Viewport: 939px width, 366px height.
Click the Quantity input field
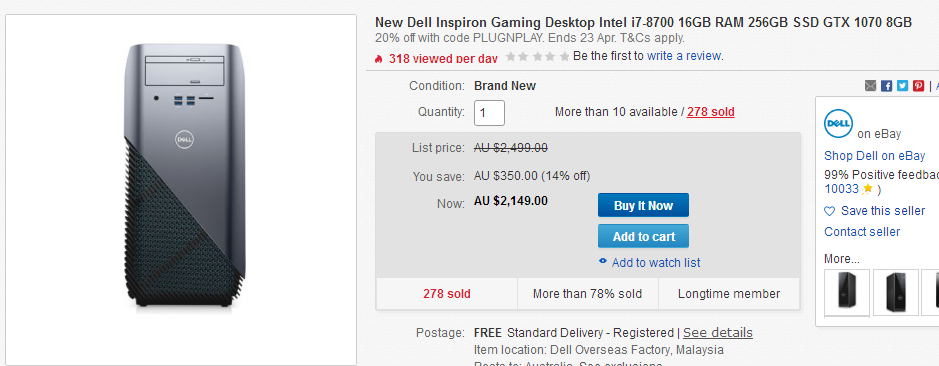(x=489, y=113)
